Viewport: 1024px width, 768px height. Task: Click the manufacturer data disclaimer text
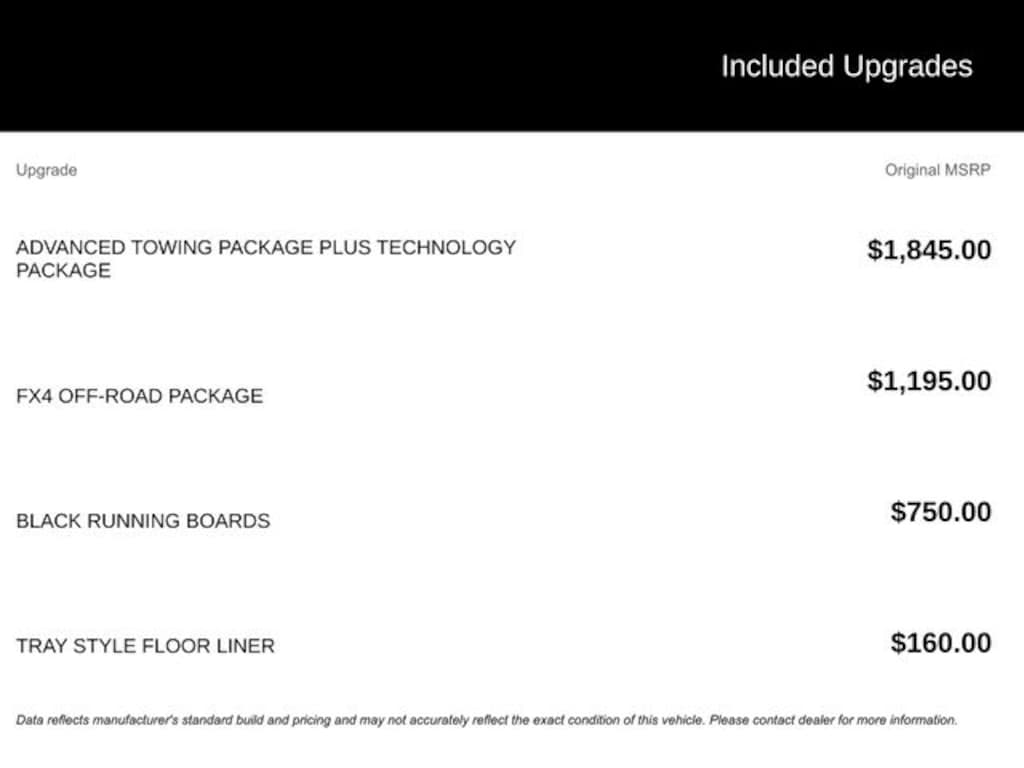487,720
